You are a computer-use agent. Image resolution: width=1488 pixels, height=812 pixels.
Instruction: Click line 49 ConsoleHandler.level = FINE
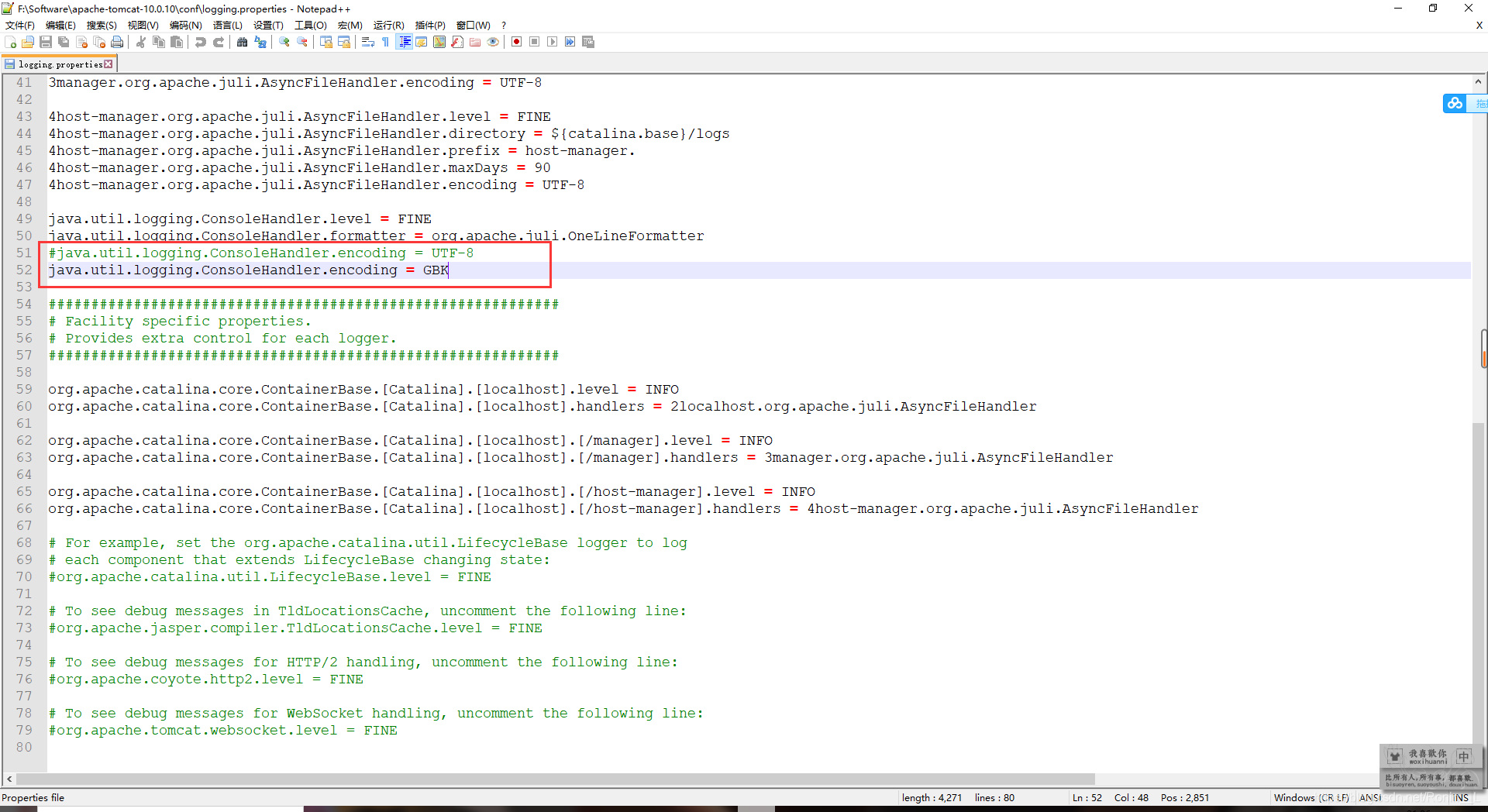tap(239, 219)
